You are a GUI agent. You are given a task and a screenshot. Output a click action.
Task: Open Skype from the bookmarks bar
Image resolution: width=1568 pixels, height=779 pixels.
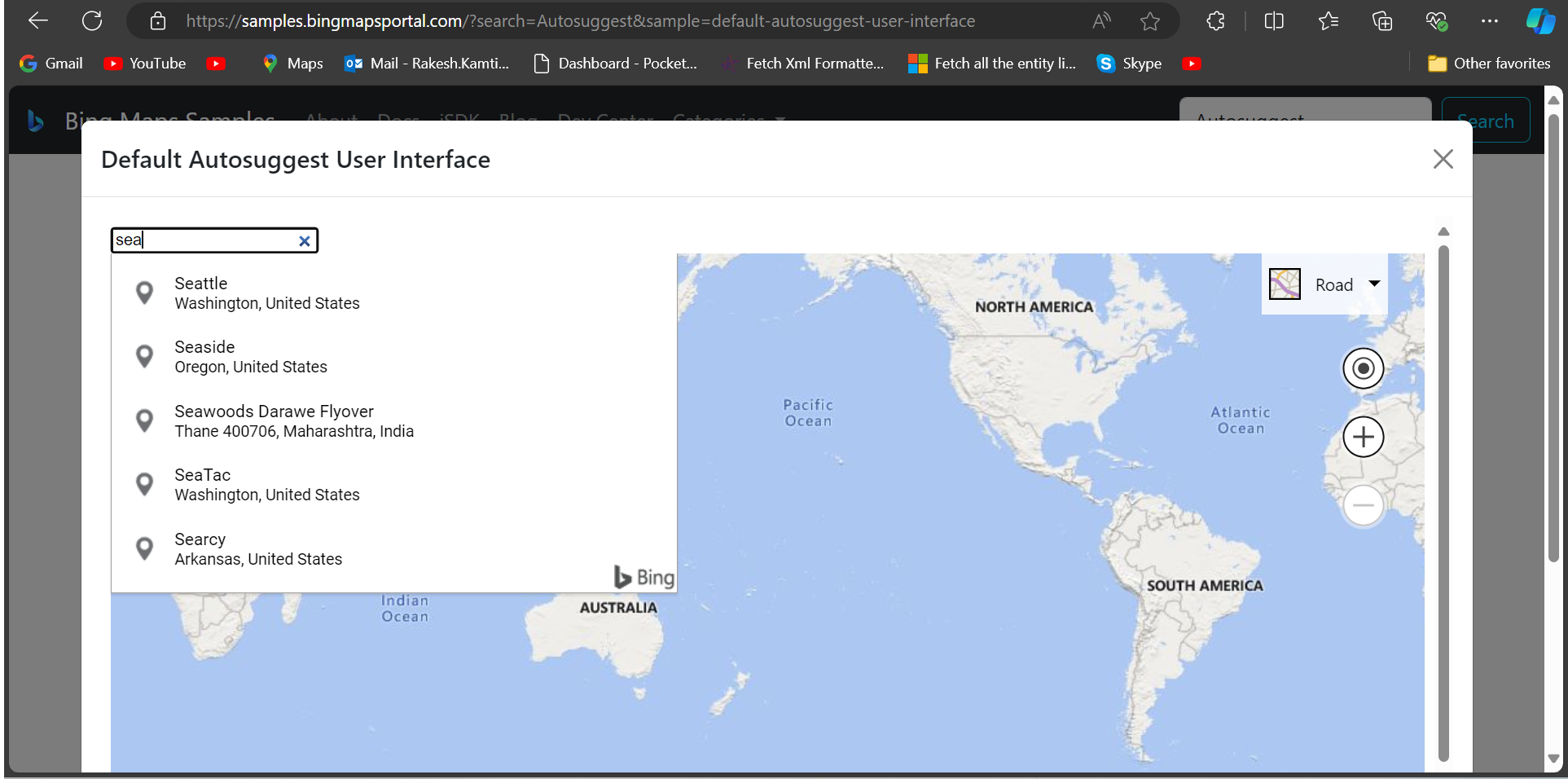(1129, 63)
